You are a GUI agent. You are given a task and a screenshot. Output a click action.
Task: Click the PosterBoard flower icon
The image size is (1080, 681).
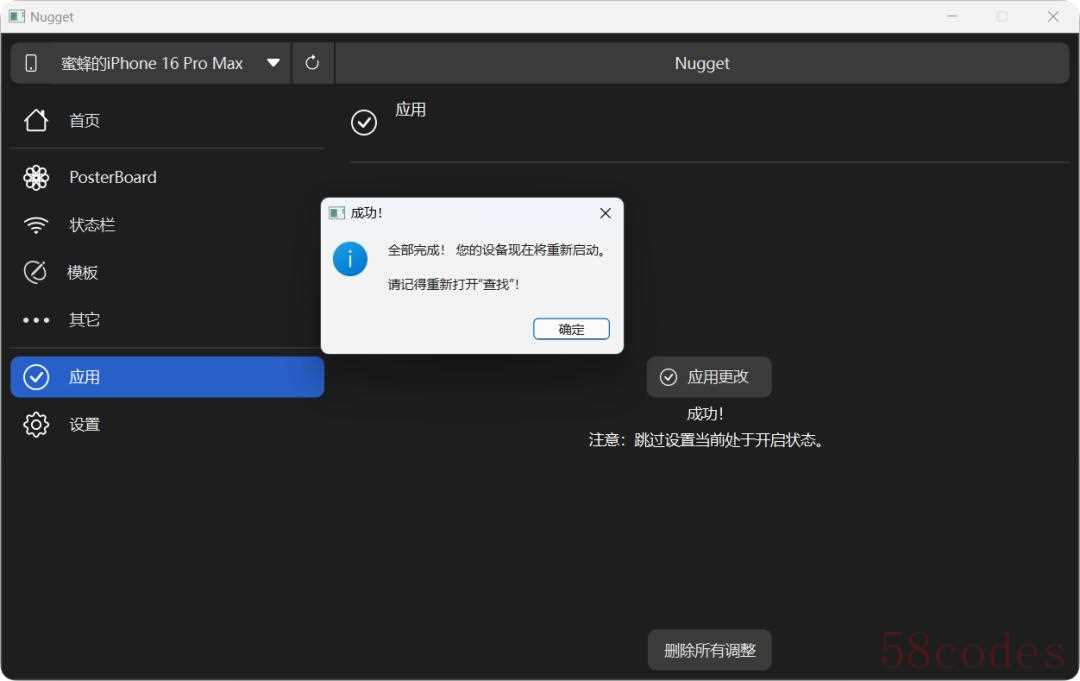coord(36,178)
